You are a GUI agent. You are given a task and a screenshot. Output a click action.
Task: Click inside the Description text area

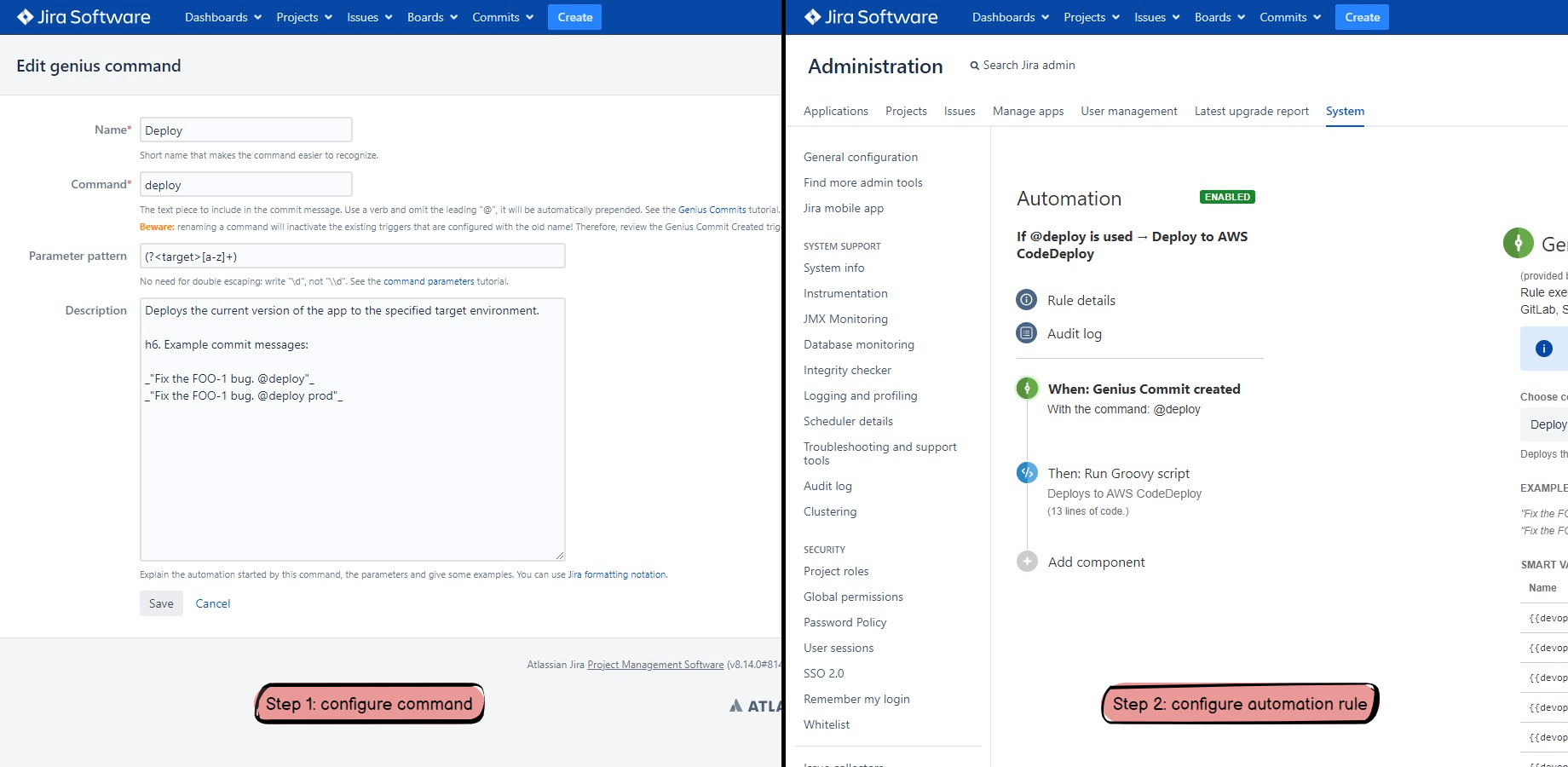tap(353, 429)
